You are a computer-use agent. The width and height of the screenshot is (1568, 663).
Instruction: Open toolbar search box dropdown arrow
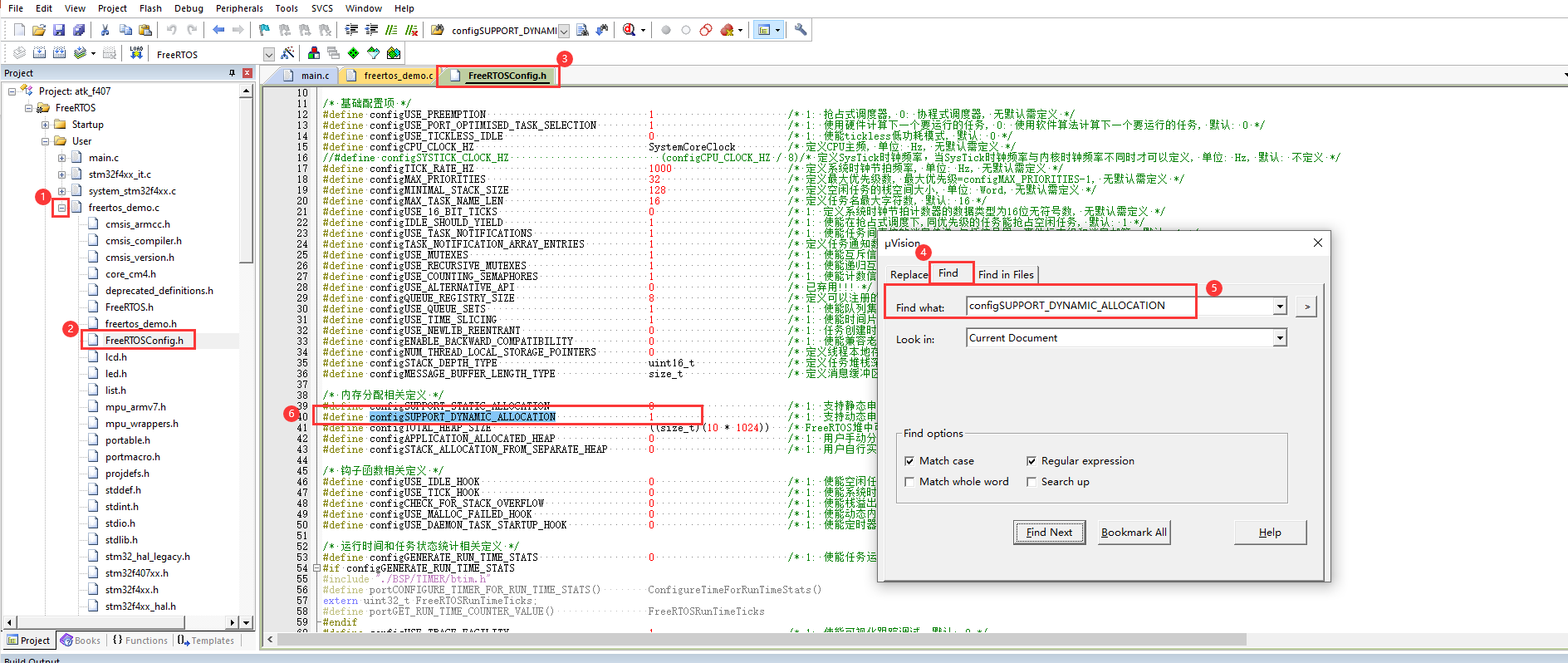[564, 31]
